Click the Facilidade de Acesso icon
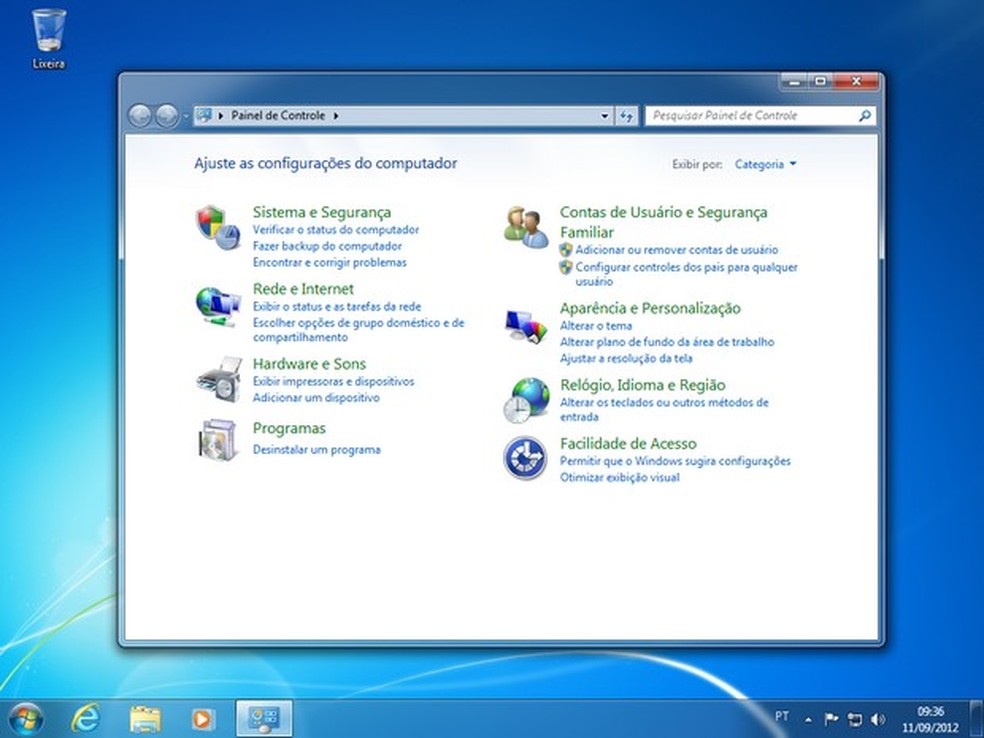 (525, 455)
